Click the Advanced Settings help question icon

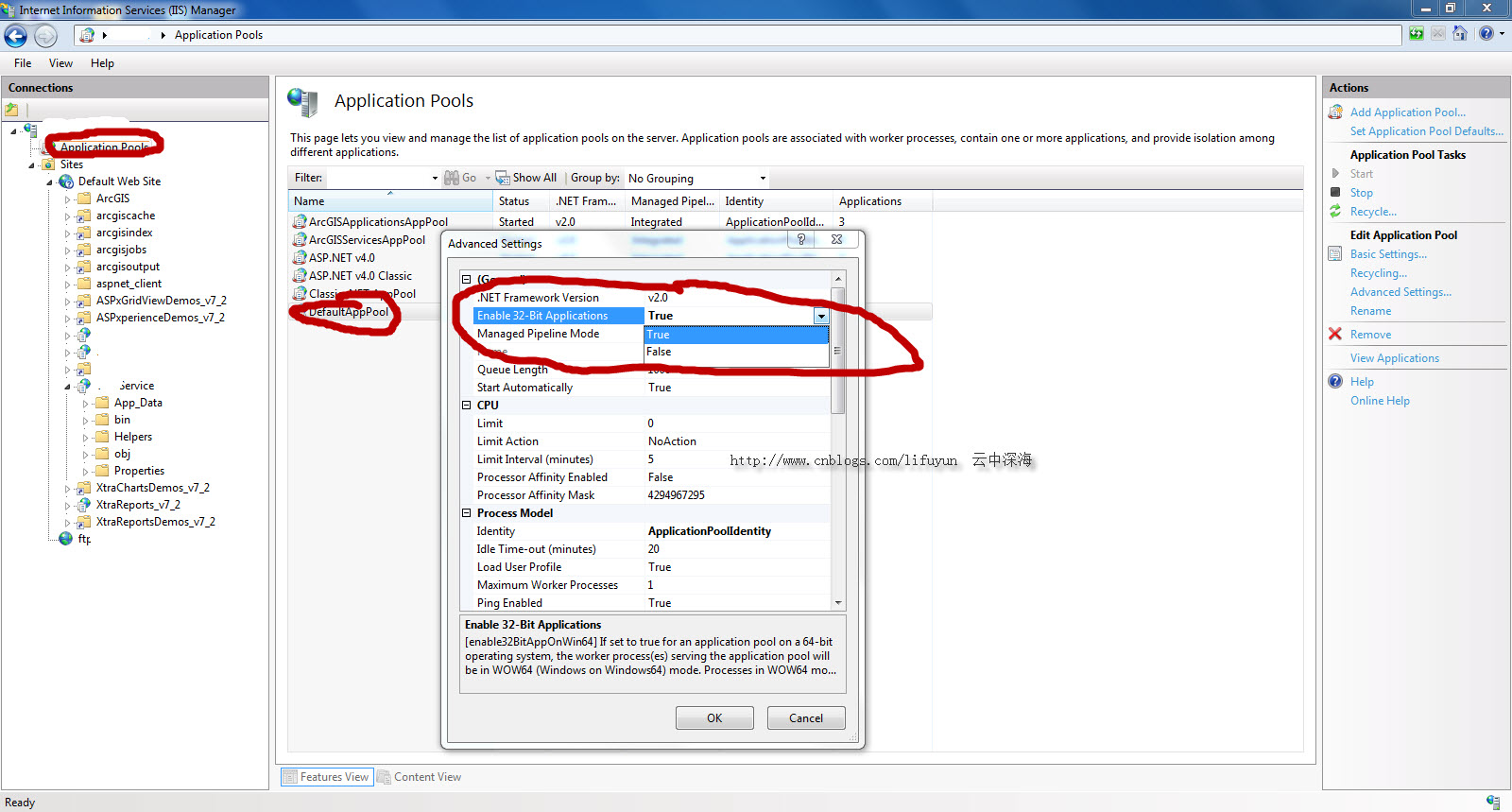(801, 240)
